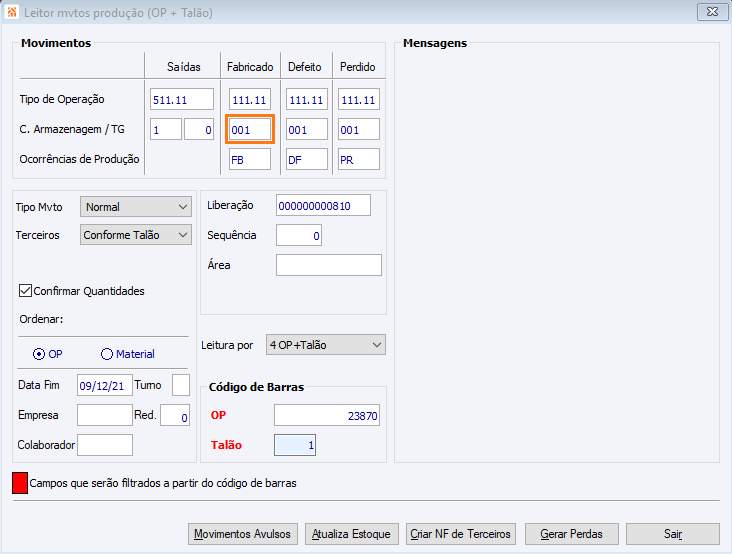Focus Ocorrências field containing DF

click(x=307, y=159)
